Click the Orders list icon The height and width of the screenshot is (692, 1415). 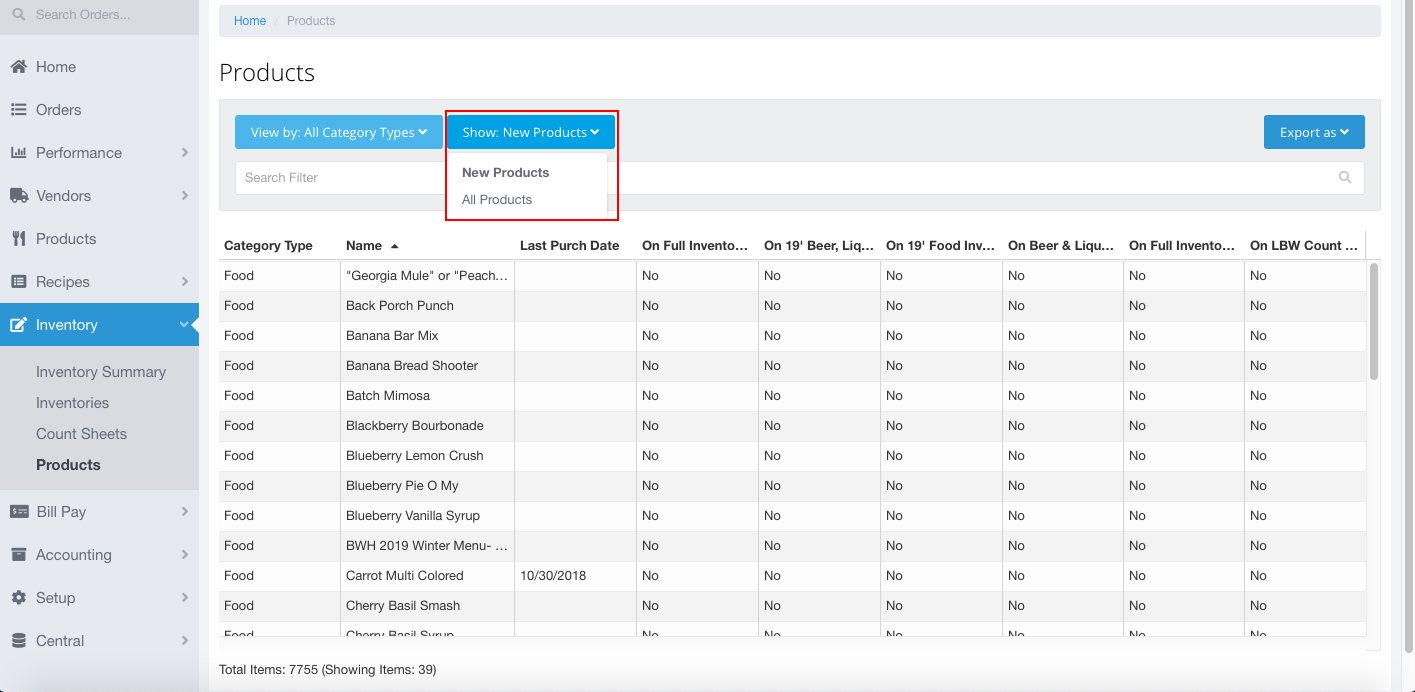[x=18, y=110]
